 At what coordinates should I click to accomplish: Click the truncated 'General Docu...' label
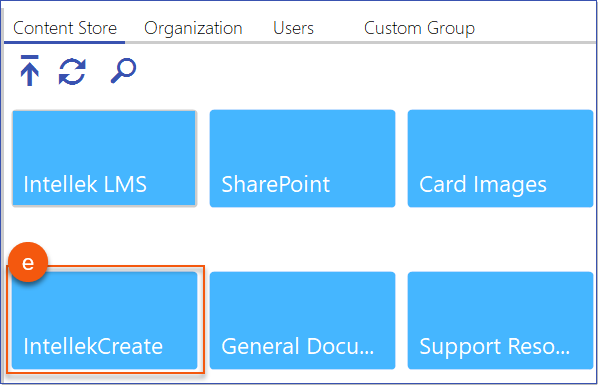point(298,346)
